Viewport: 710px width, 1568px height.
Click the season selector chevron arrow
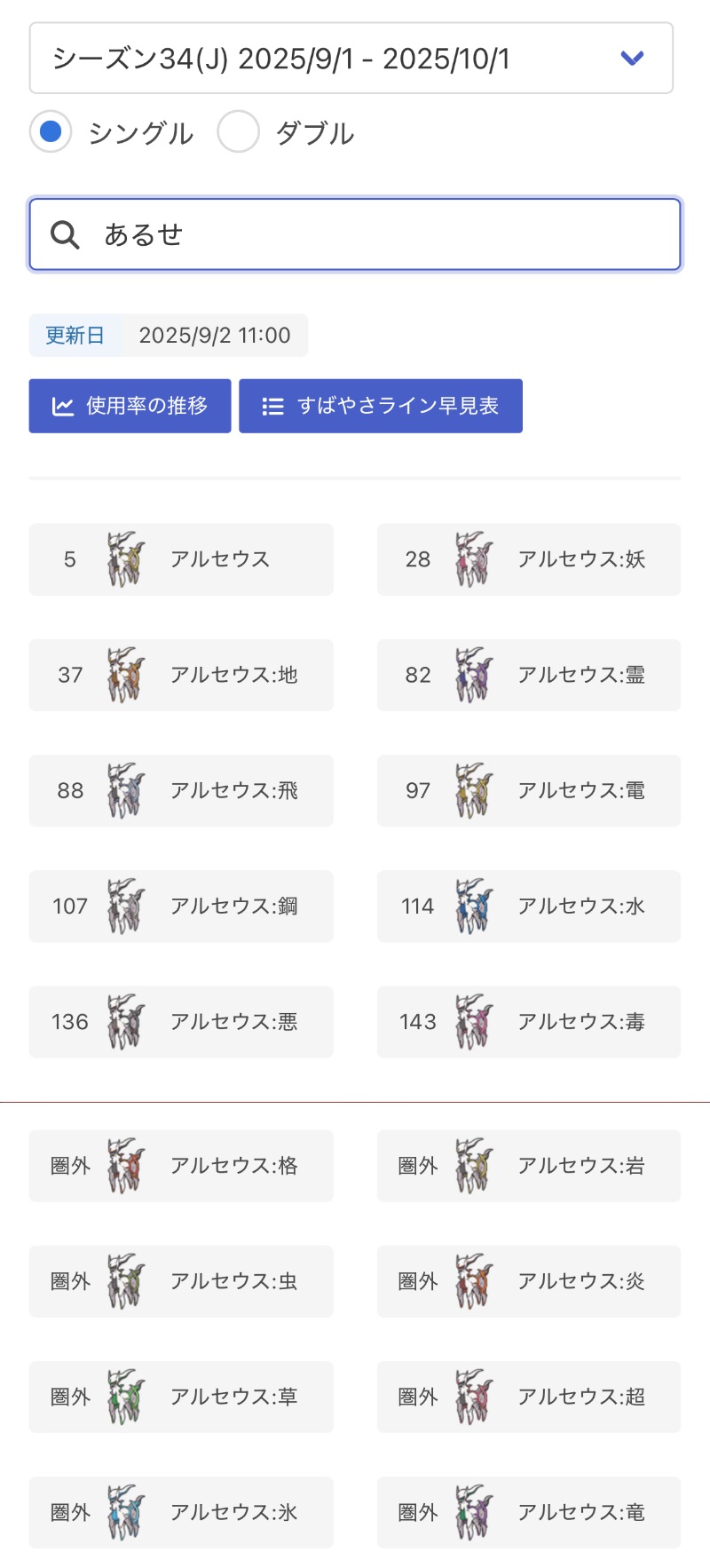point(632,59)
